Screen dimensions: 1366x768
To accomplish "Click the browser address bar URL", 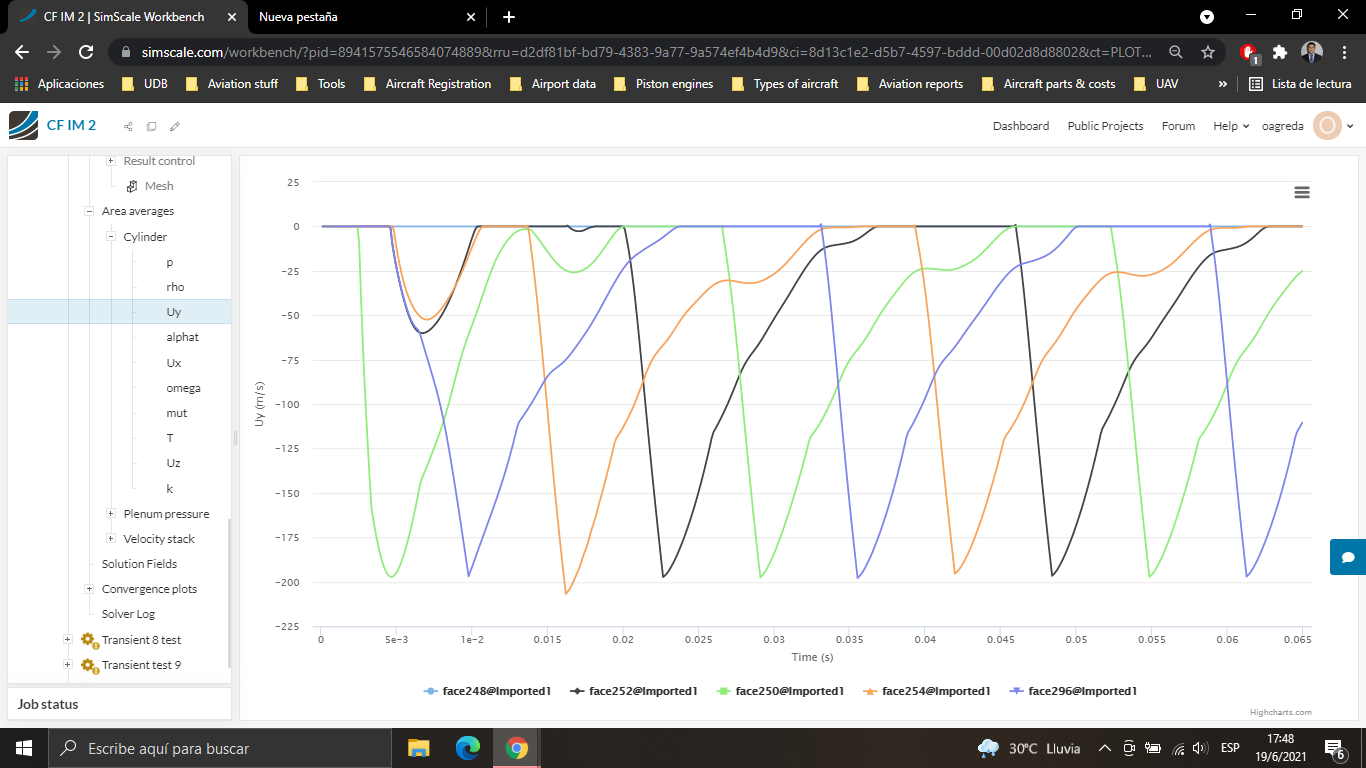I will point(646,52).
